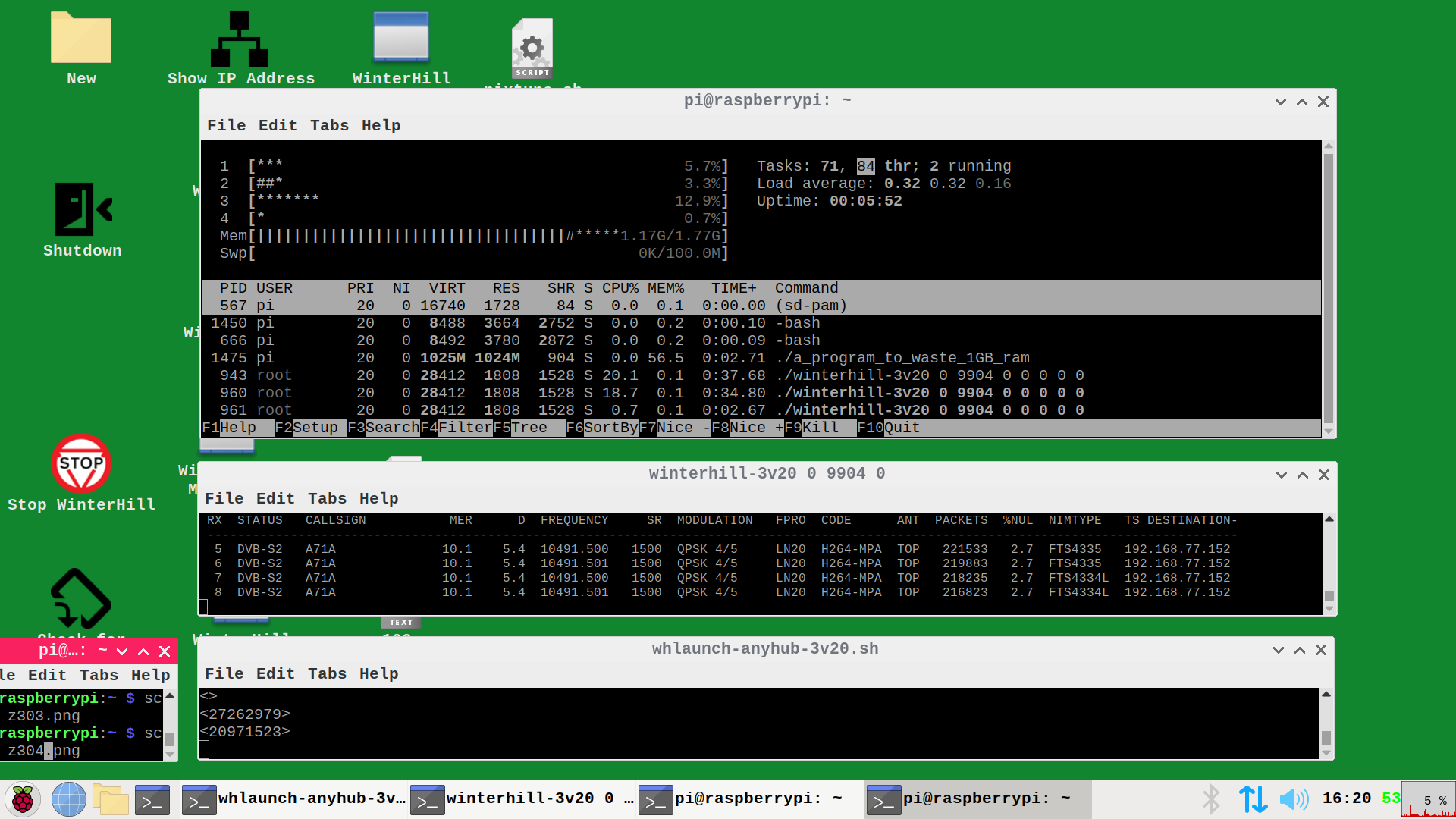The width and height of the screenshot is (1456, 819).
Task: Open Edit menu in winterhill-3v20 window
Action: 275,499
